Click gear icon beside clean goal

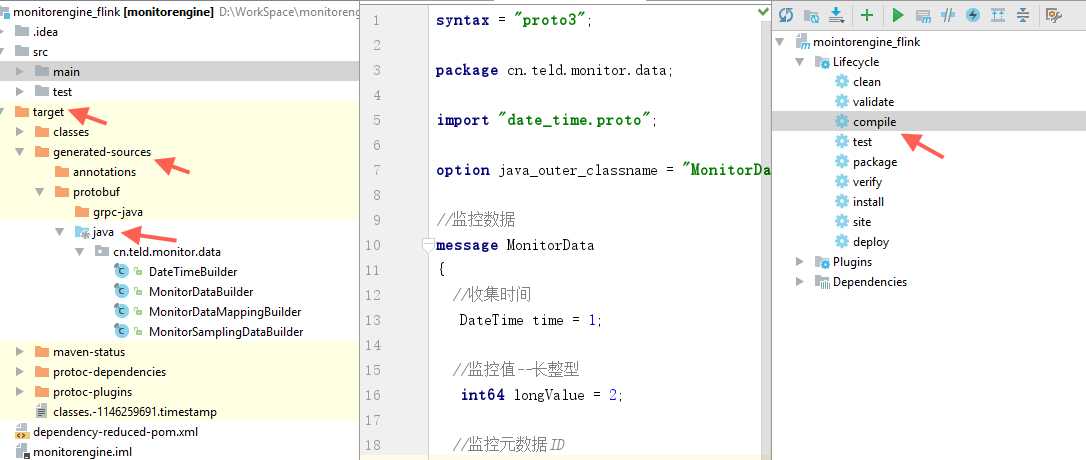[842, 81]
